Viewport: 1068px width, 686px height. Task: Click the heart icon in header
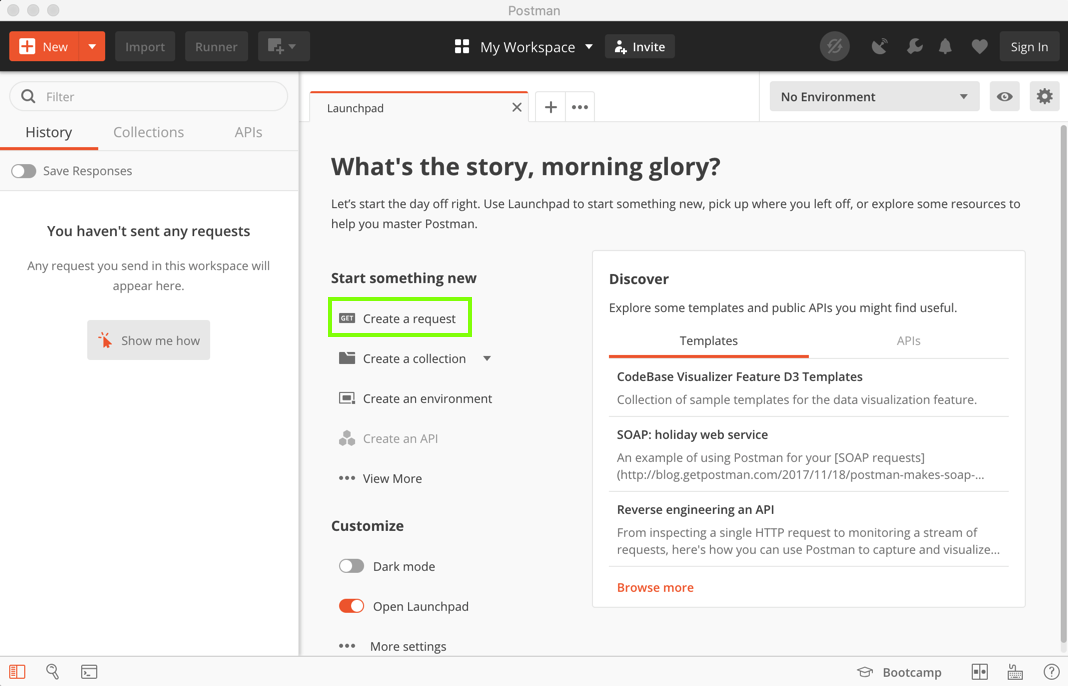pyautogui.click(x=979, y=46)
